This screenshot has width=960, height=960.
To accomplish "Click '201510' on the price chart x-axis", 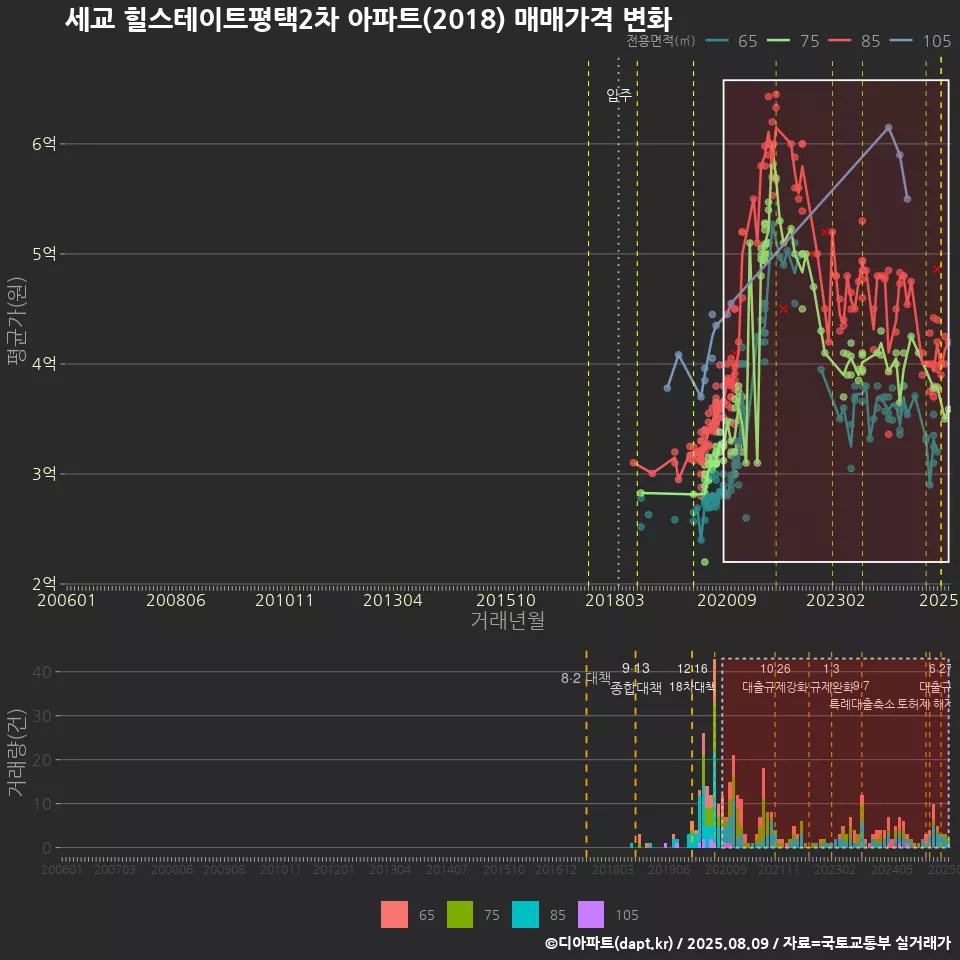I will pos(506,600).
